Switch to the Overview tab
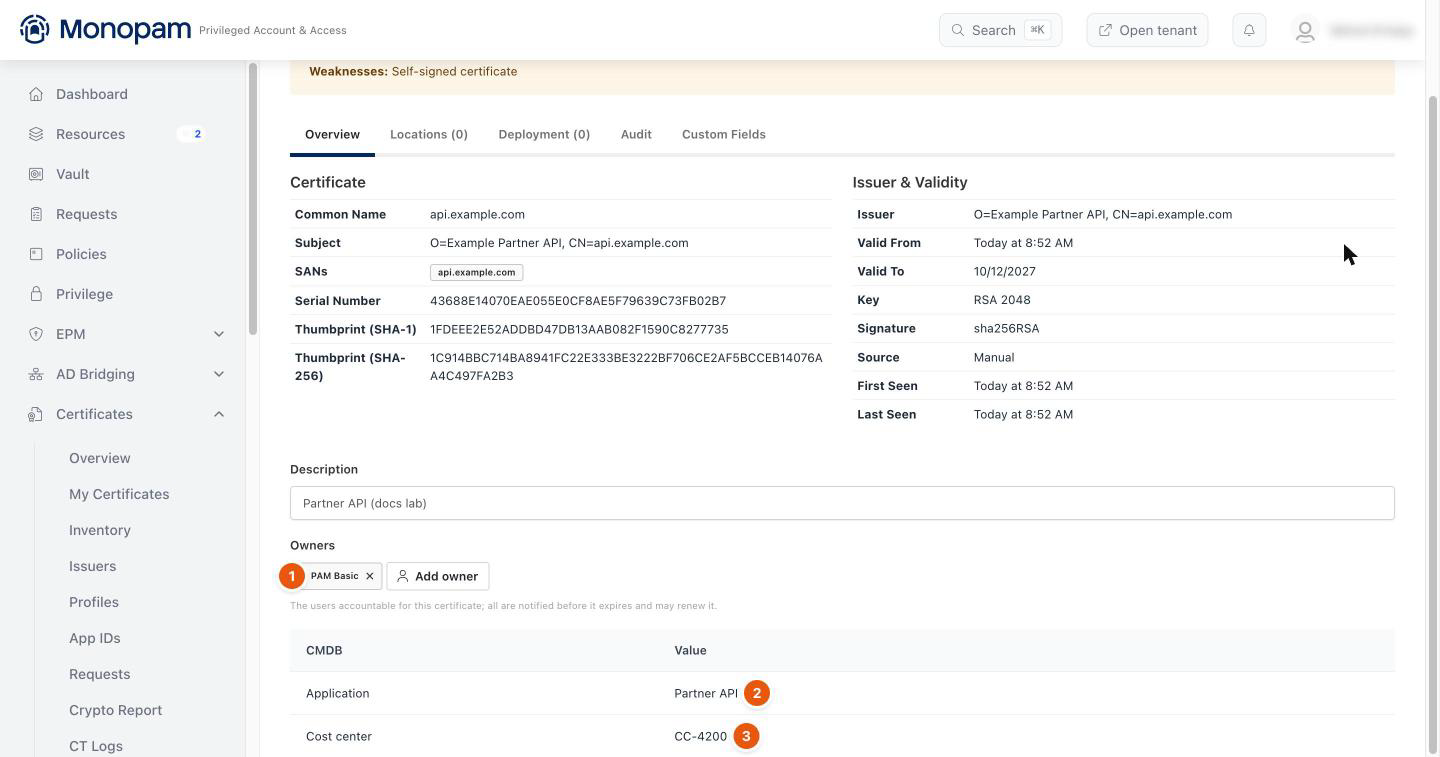The height and width of the screenshot is (757, 1440). click(x=332, y=135)
